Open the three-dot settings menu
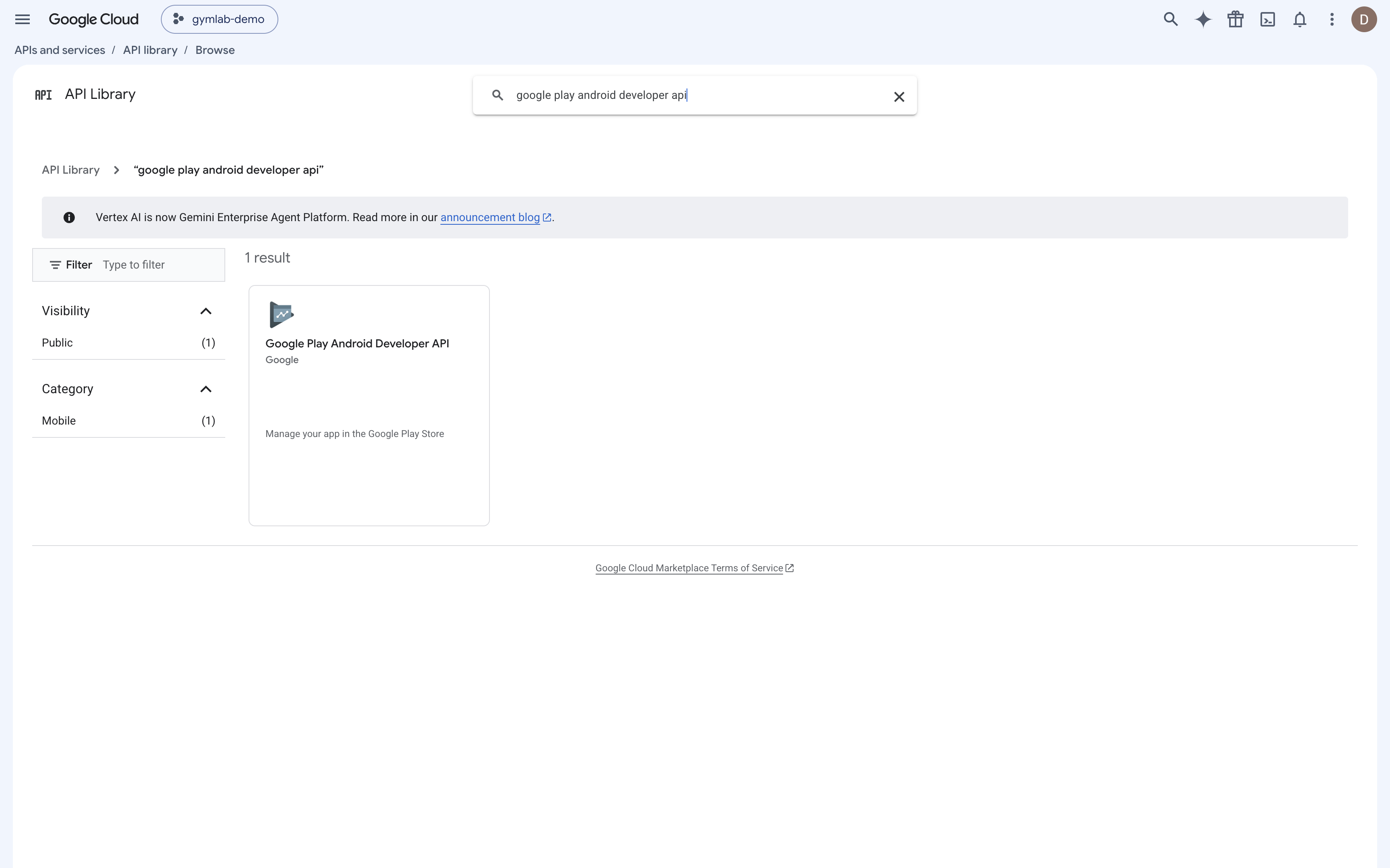Image resolution: width=1390 pixels, height=868 pixels. (x=1331, y=19)
